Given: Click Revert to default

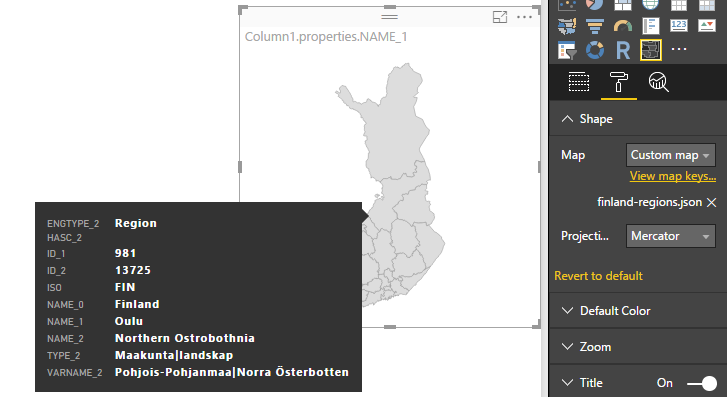Looking at the screenshot, I should coord(598,276).
